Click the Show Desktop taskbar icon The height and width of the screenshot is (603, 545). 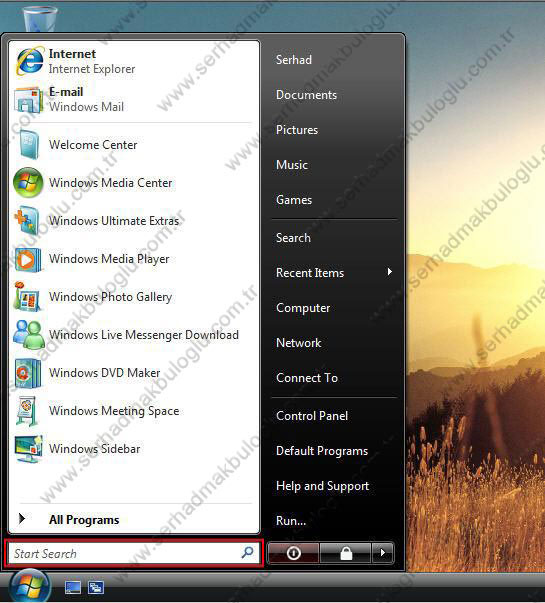click(x=73, y=587)
